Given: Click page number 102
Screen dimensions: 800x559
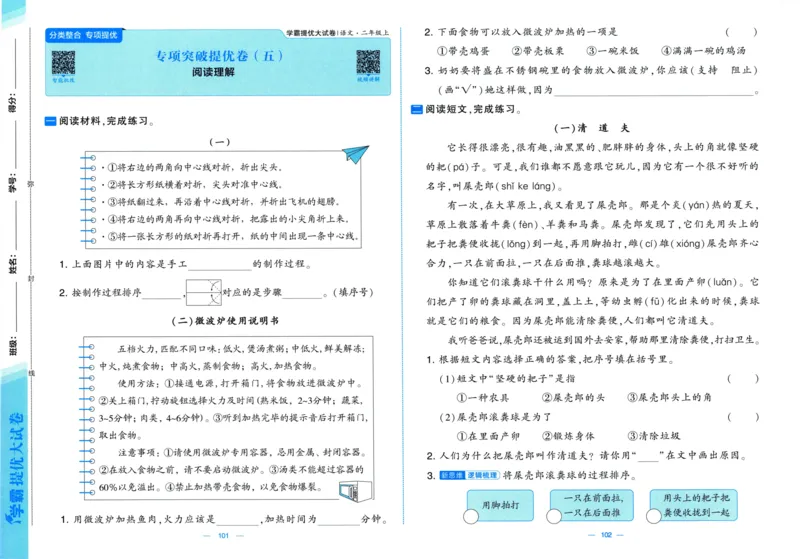Looking at the screenshot, I should coord(606,535).
